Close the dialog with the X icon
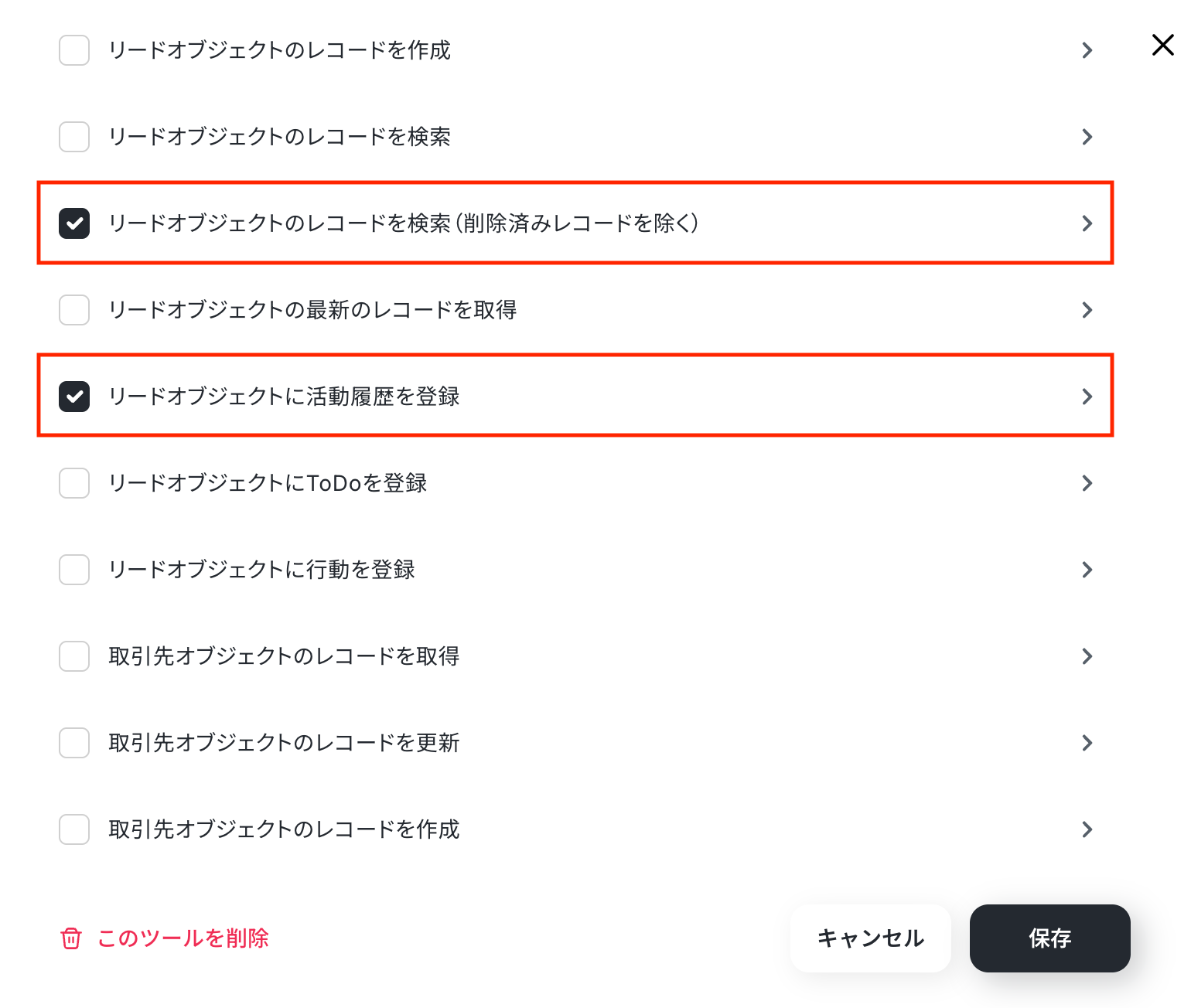Image resolution: width=1191 pixels, height=1008 pixels. tap(1163, 45)
